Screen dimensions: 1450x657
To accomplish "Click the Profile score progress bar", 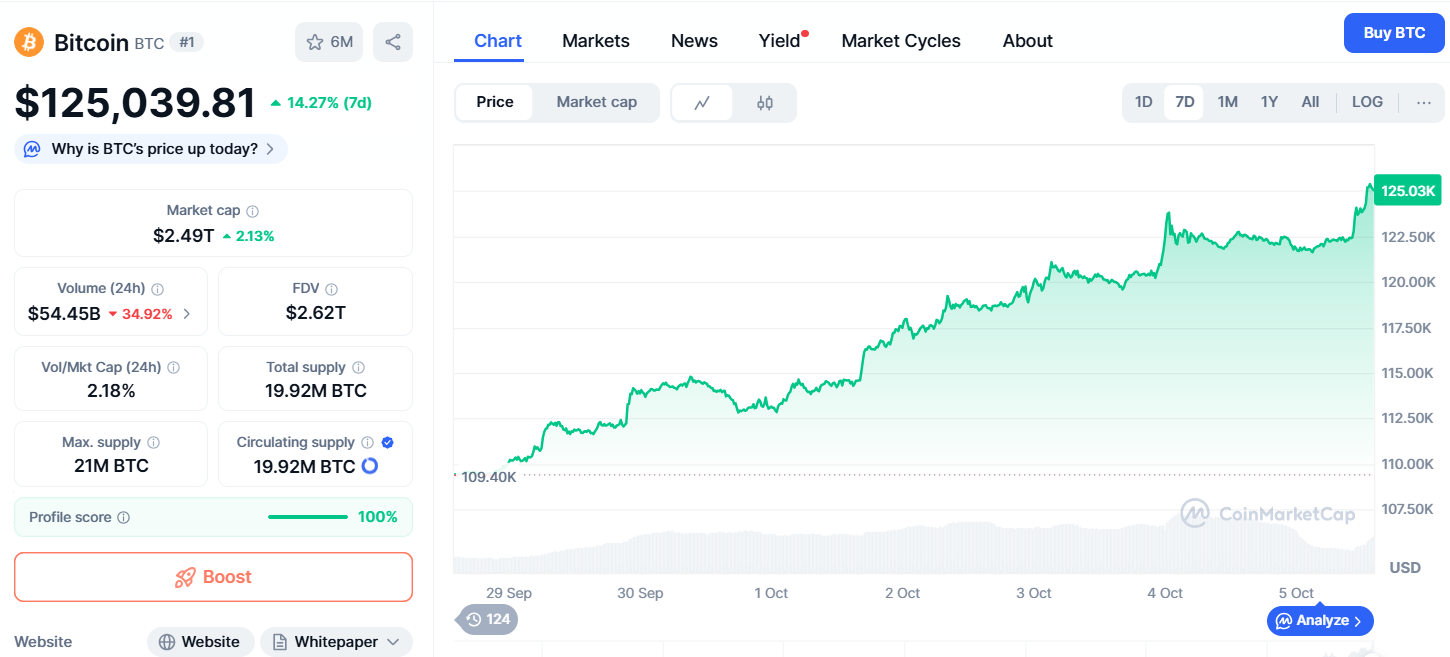I will coord(308,517).
